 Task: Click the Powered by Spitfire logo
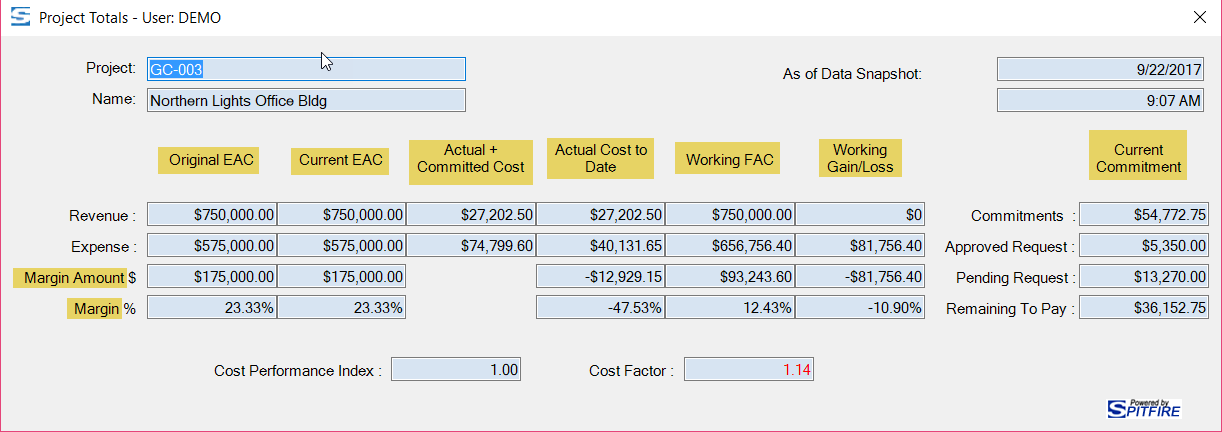(1144, 406)
